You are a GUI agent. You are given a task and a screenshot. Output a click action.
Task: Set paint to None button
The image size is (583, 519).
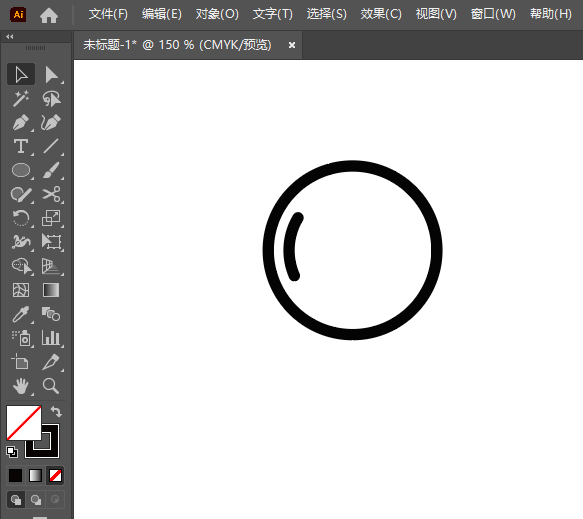(x=55, y=476)
